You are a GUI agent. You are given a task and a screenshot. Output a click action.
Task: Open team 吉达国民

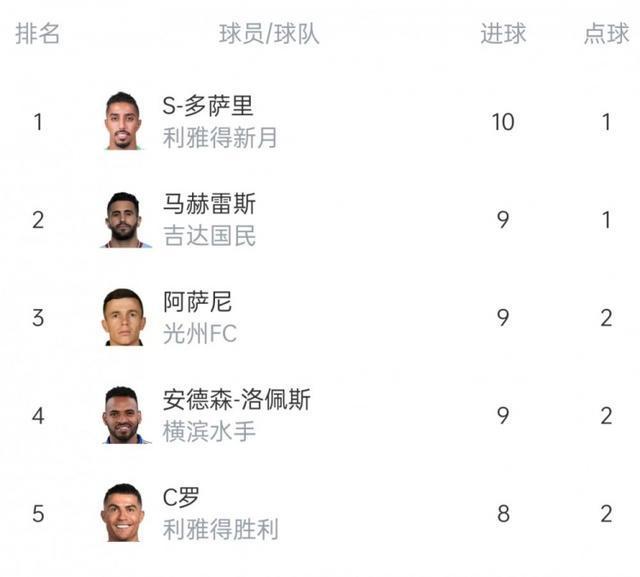209,235
